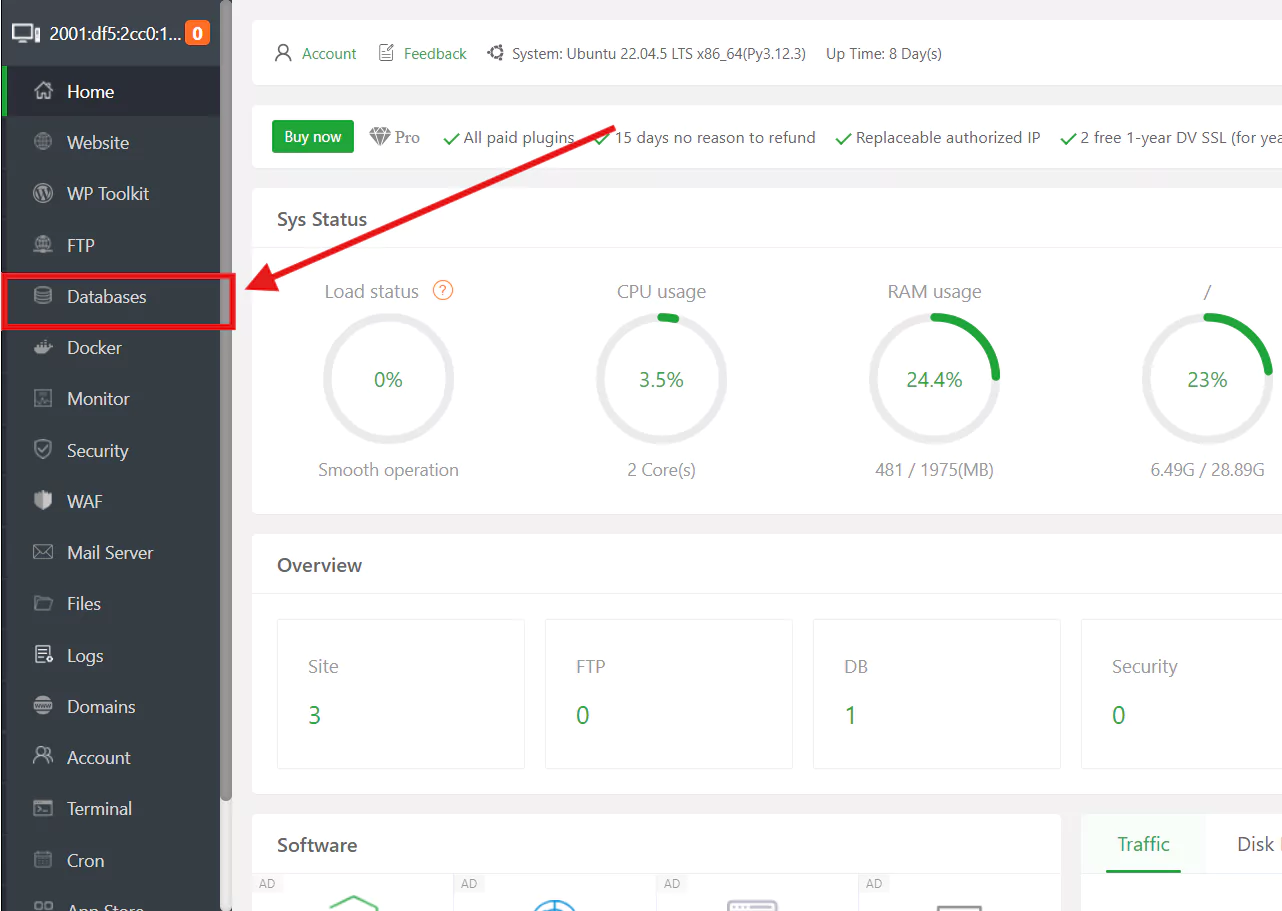
Task: Open the Mail Server menu item
Action: pos(110,552)
